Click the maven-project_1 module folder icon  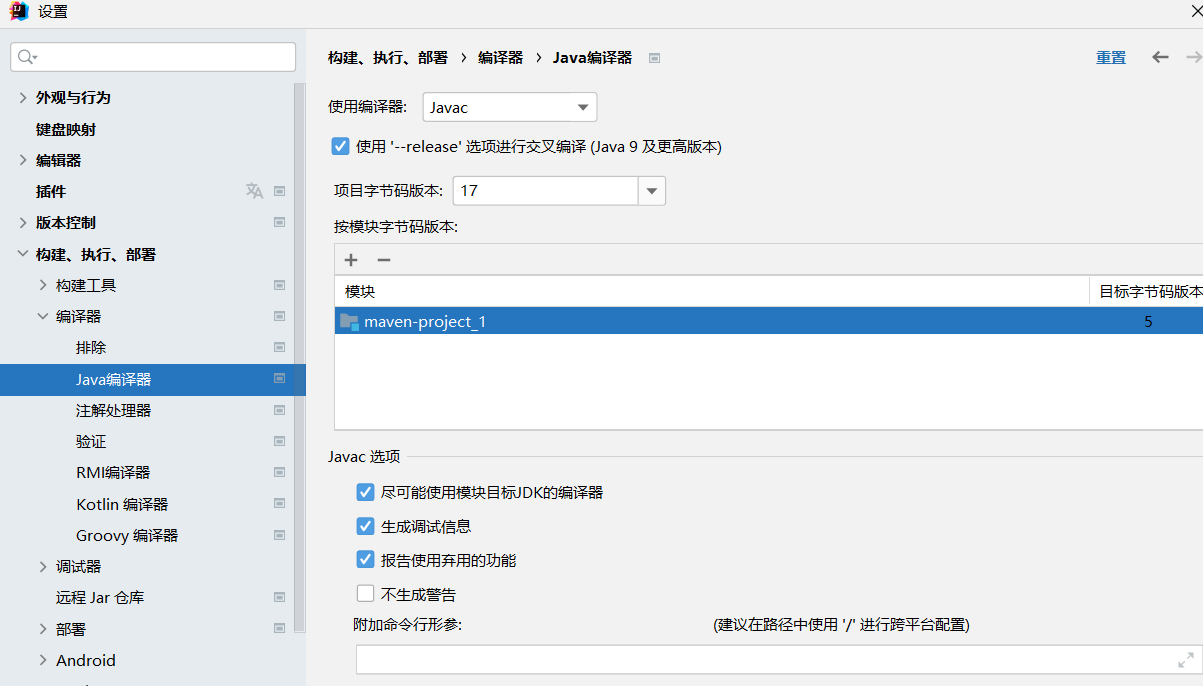349,321
